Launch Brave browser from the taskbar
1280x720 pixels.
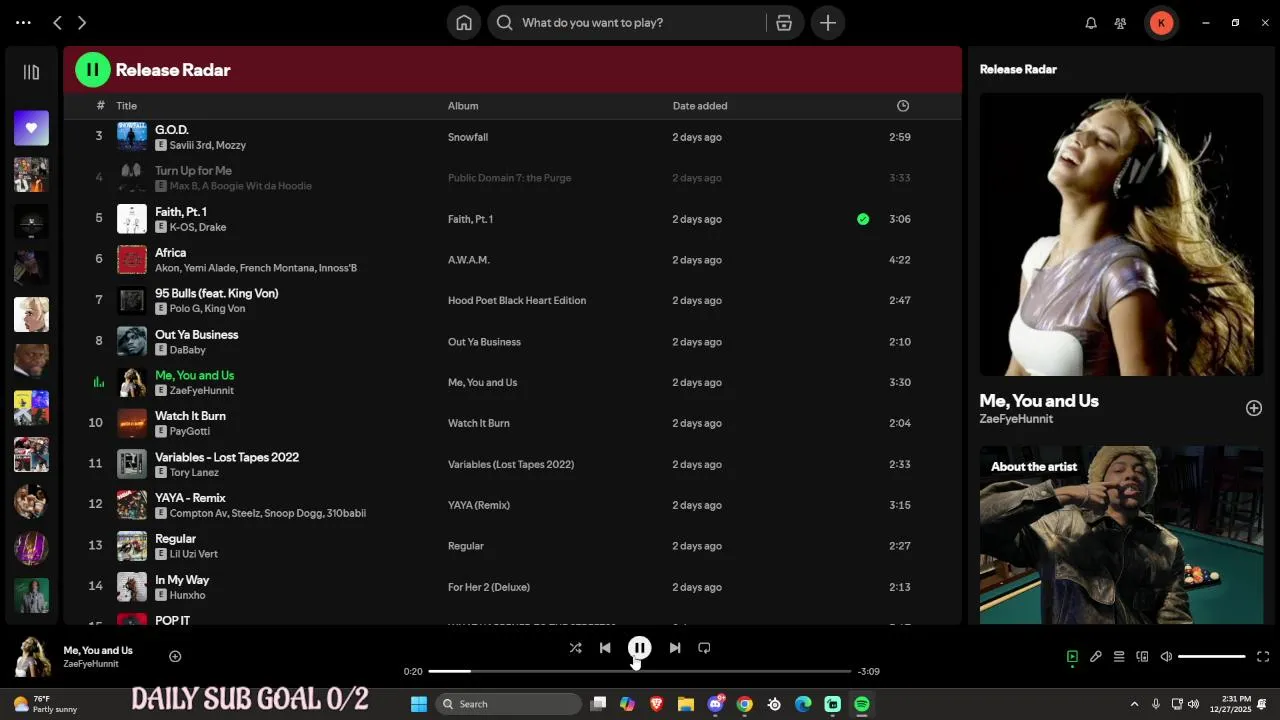tap(657, 704)
